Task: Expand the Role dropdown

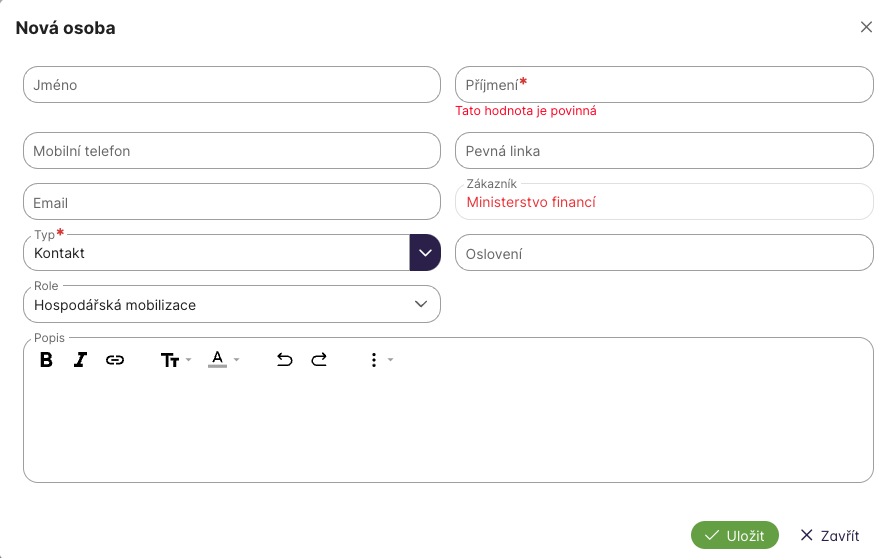Action: [x=421, y=304]
